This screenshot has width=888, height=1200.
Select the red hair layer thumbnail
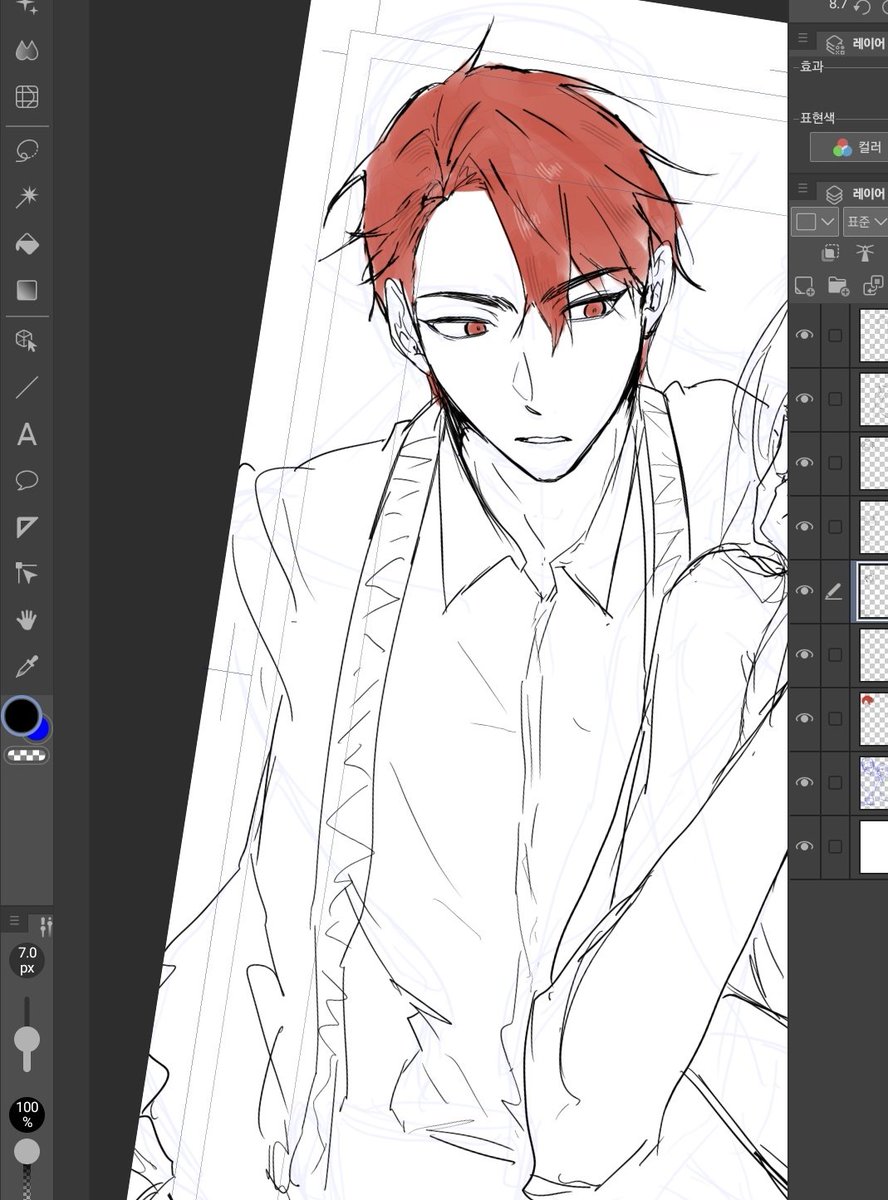coord(874,718)
